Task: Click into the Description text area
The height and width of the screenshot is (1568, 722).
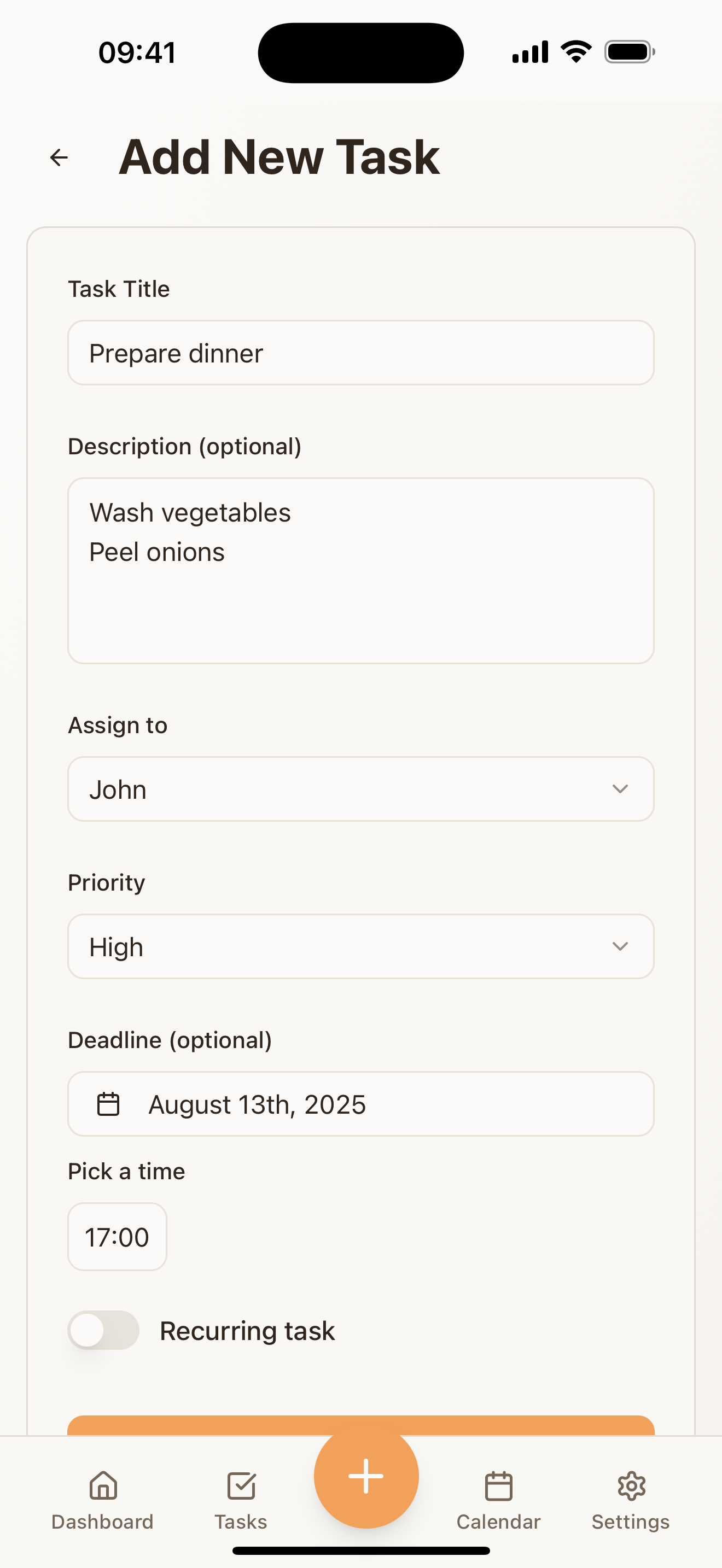Action: pyautogui.click(x=361, y=571)
